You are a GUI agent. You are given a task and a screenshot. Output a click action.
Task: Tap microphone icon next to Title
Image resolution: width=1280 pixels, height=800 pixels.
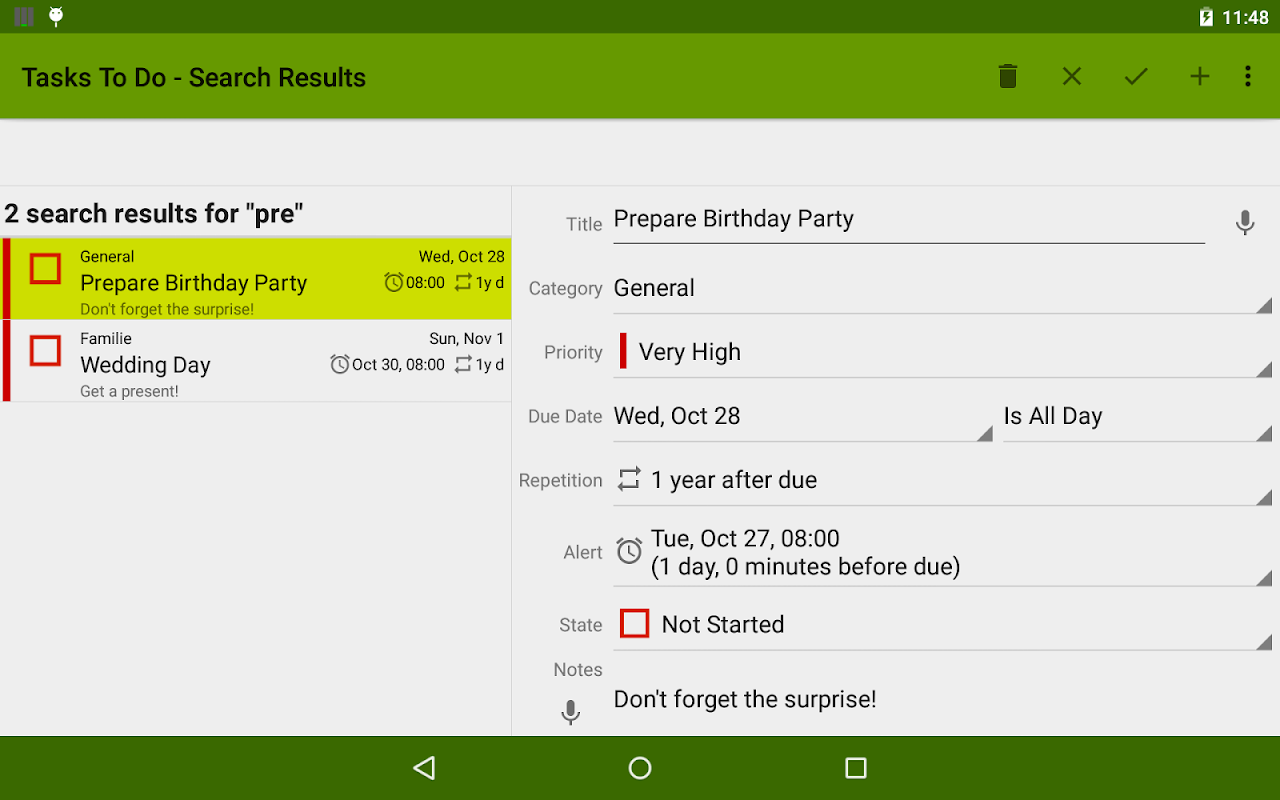click(1245, 223)
